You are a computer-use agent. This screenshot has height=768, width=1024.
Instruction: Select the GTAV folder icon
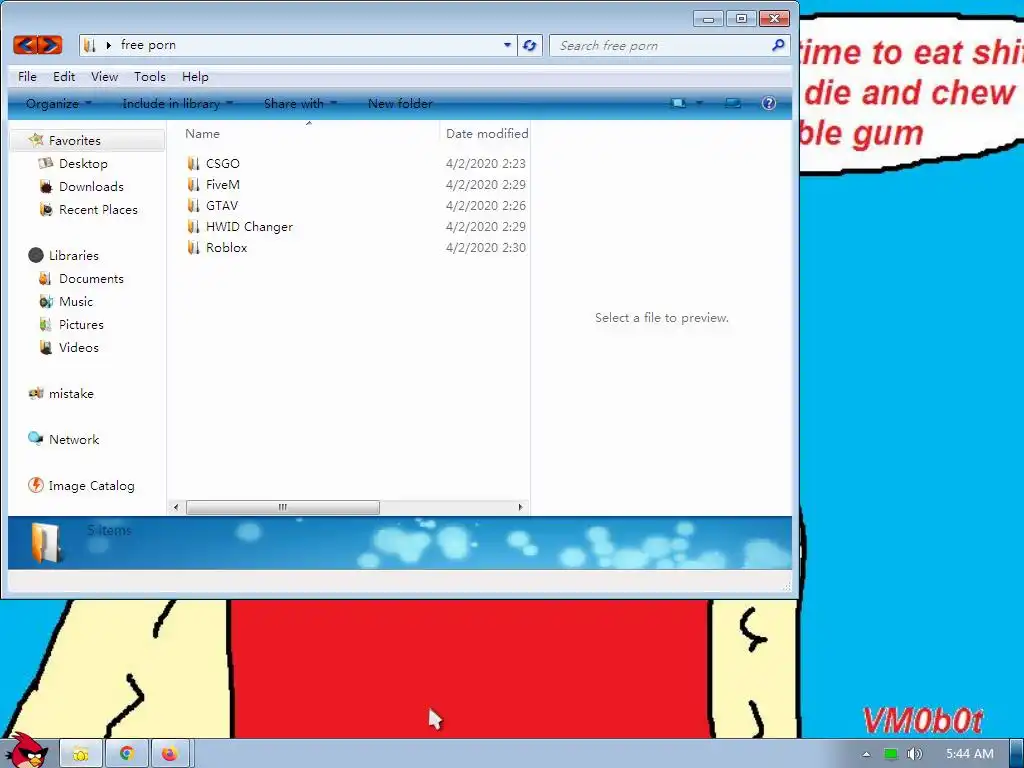coord(193,206)
